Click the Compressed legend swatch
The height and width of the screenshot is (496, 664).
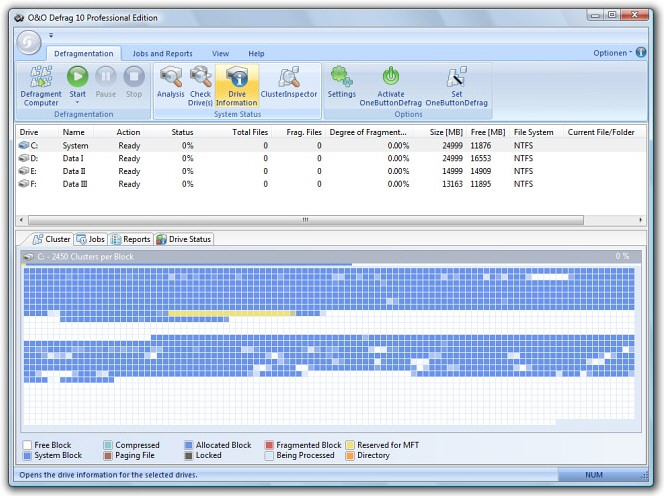pyautogui.click(x=108, y=445)
